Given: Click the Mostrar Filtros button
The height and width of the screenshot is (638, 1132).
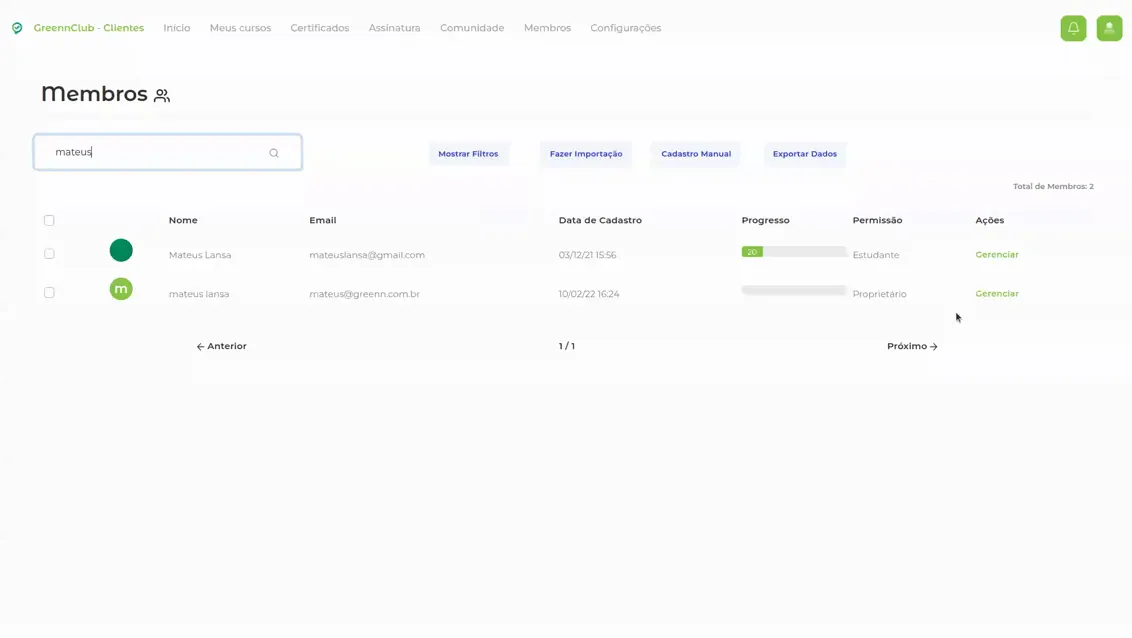Looking at the screenshot, I should coord(469,154).
